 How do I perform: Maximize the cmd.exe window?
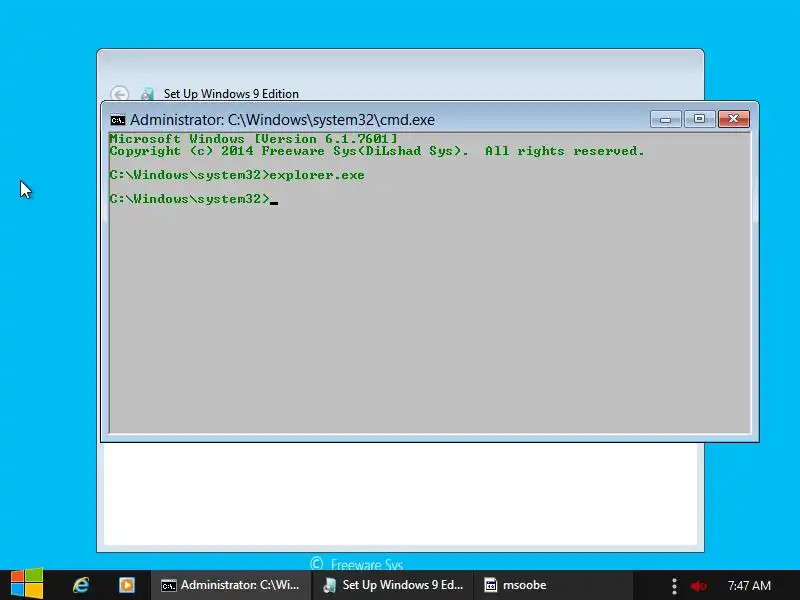click(699, 119)
